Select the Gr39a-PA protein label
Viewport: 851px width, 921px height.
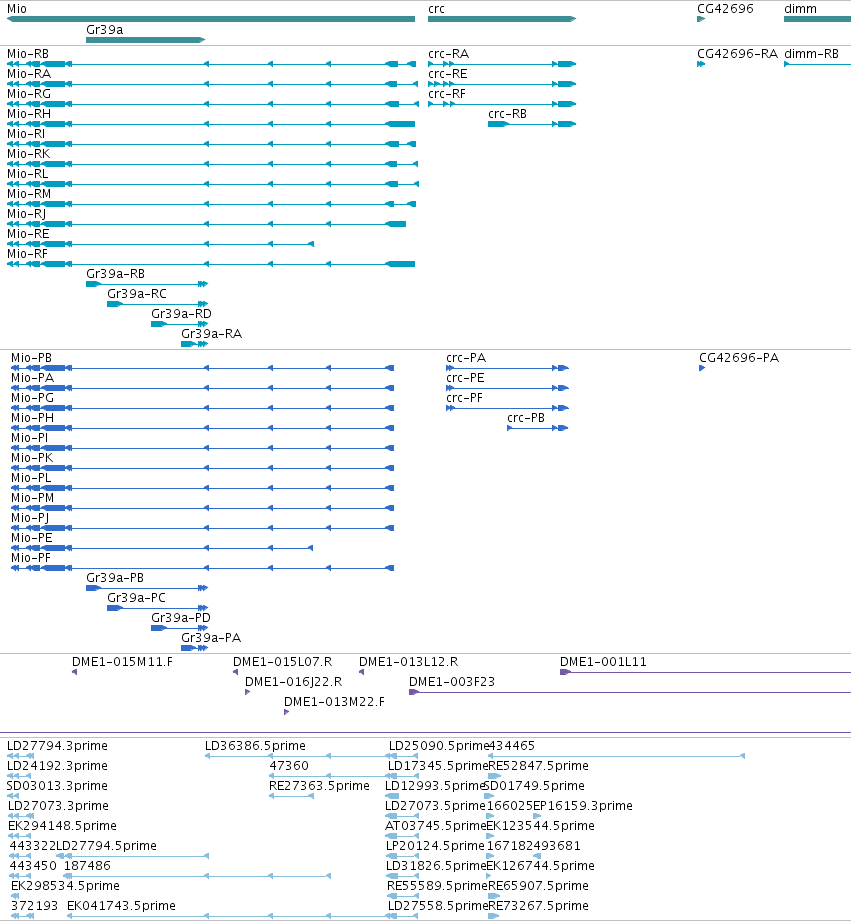(211, 638)
